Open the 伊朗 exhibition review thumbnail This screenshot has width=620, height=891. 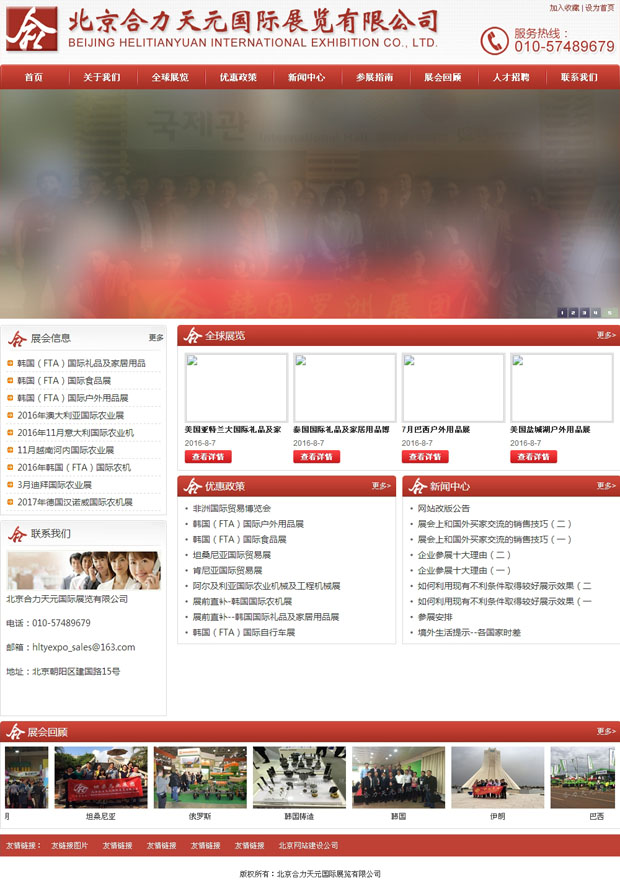[497, 777]
